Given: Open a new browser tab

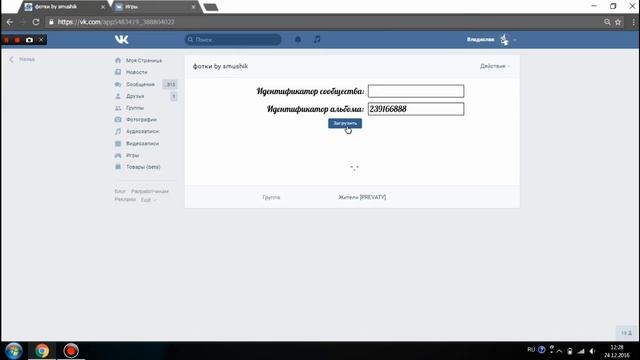Looking at the screenshot, I should [x=211, y=7].
